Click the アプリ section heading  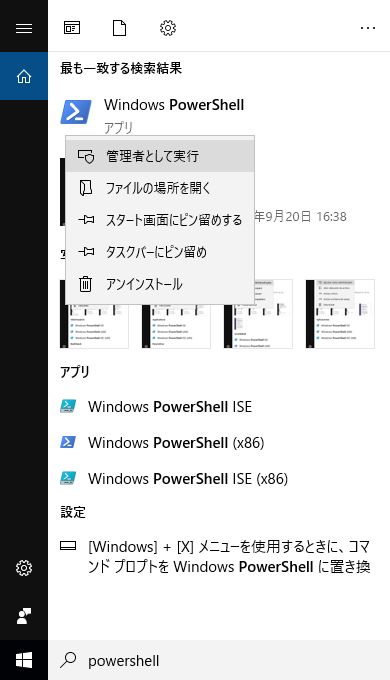click(x=75, y=372)
